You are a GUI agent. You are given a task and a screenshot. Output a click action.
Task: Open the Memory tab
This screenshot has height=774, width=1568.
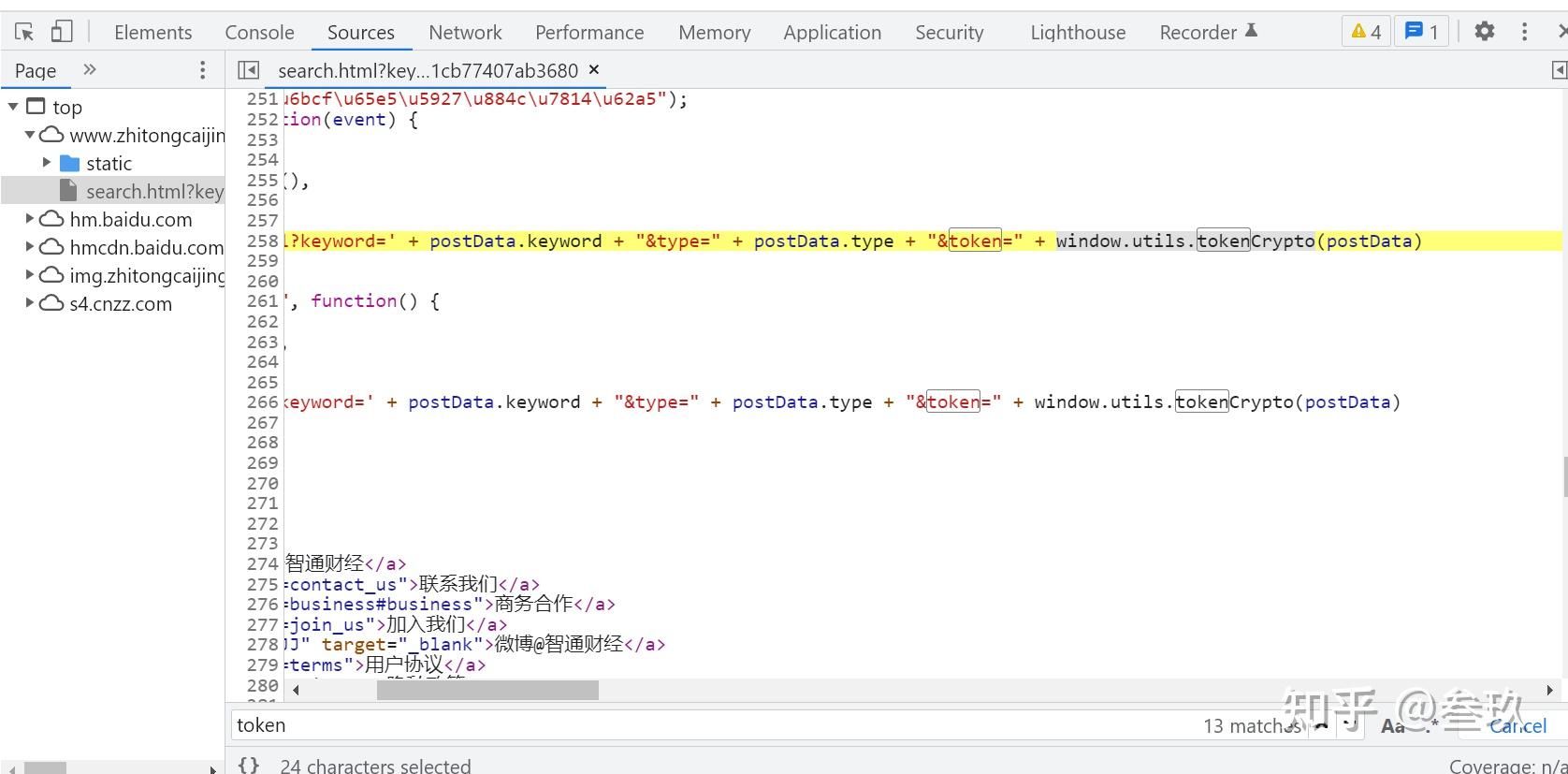714,32
